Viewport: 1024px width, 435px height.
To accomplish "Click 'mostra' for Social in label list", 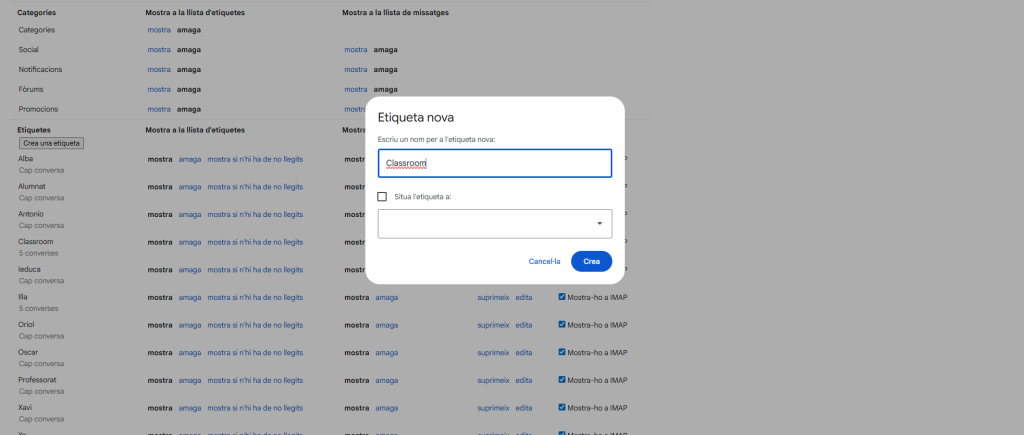I will (x=159, y=49).
